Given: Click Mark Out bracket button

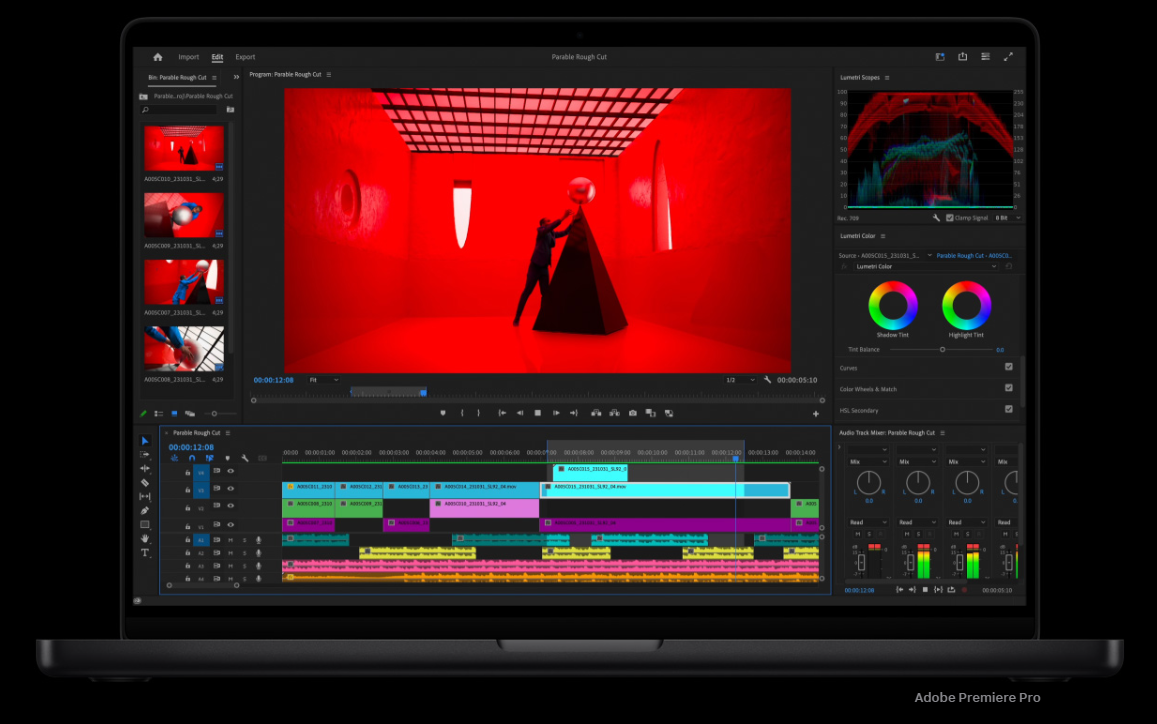Looking at the screenshot, I should point(478,413).
